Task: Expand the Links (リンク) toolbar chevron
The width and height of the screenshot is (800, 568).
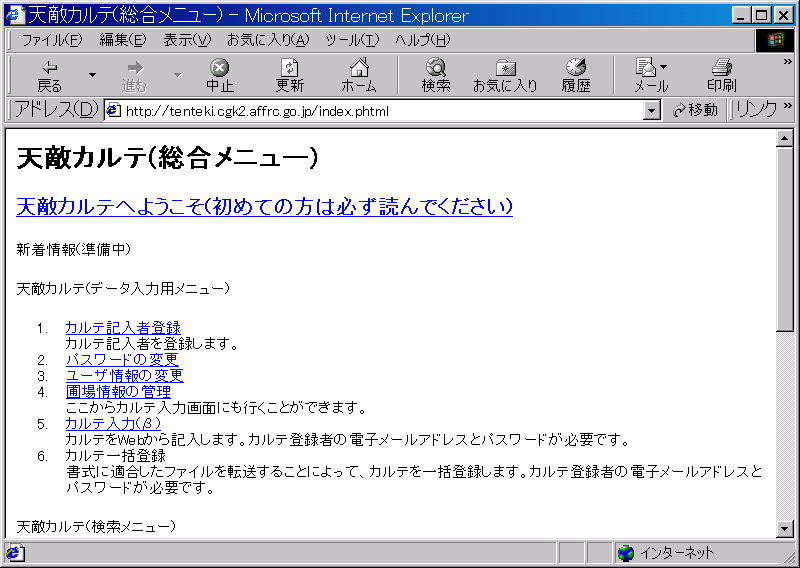Action: [x=787, y=109]
